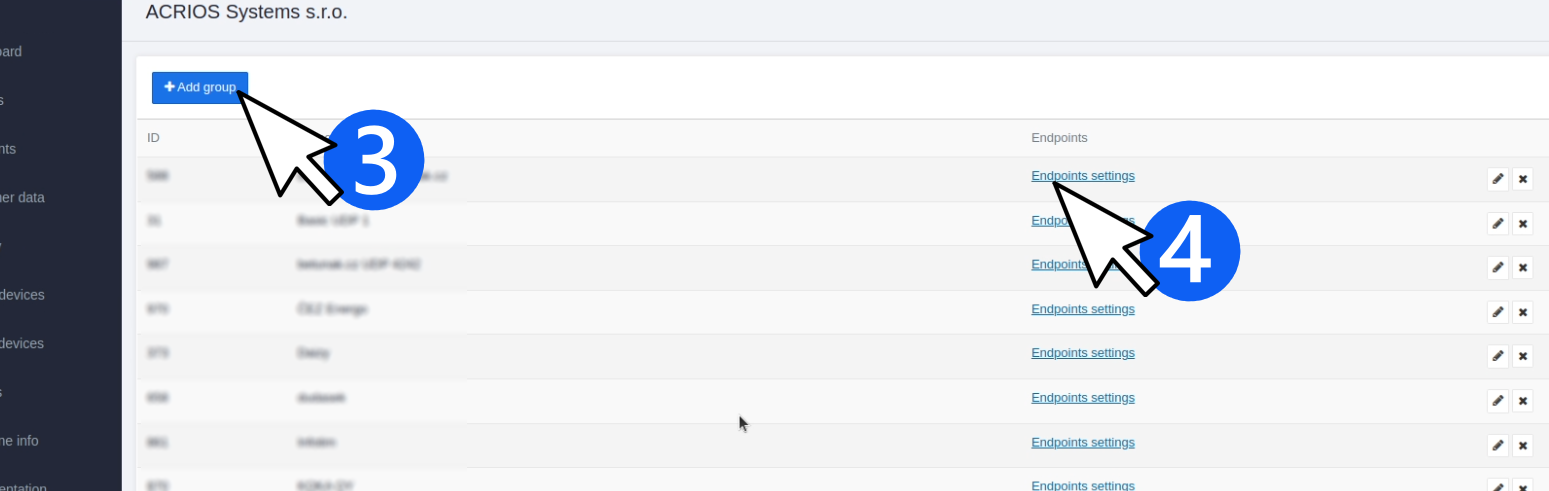Open Endpoints settings for the fourth row
The height and width of the screenshot is (491, 1549).
[x=1083, y=309]
